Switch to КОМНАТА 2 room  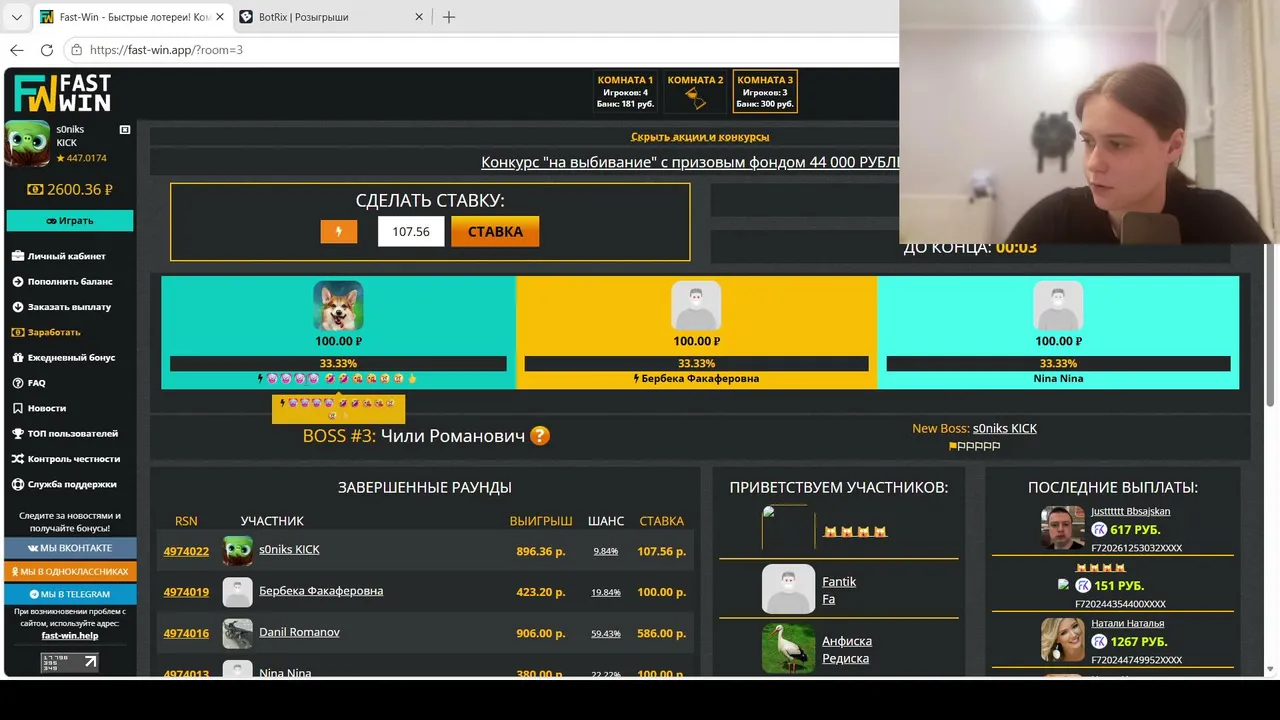click(x=695, y=92)
